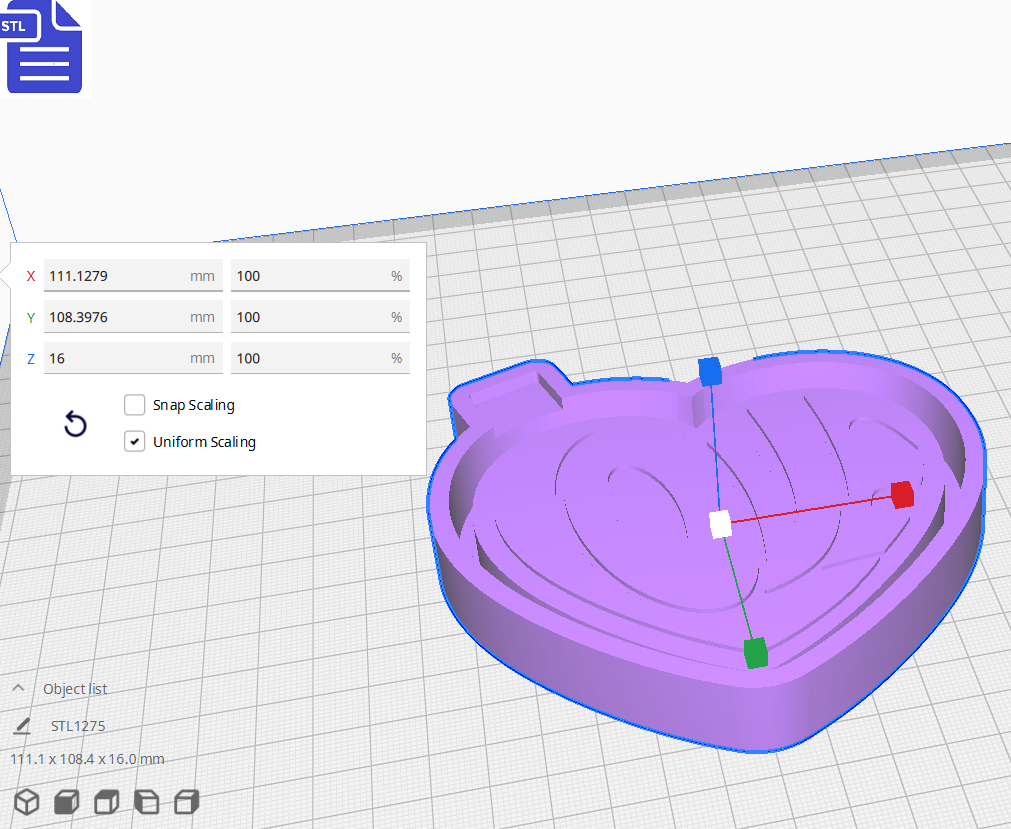
Task: Collapse the Object list panel
Action: (x=18, y=688)
